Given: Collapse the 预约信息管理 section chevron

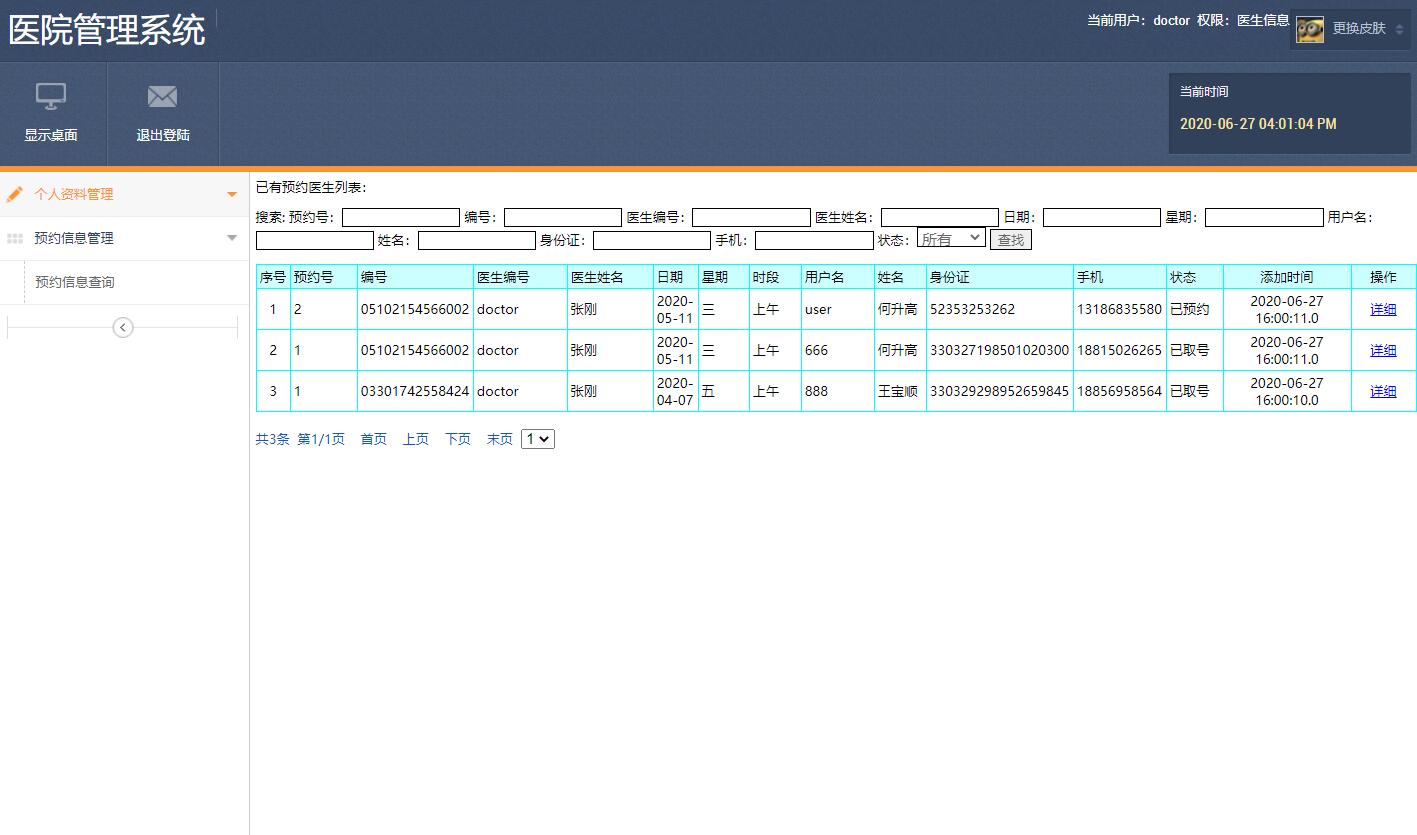Looking at the screenshot, I should coord(231,238).
